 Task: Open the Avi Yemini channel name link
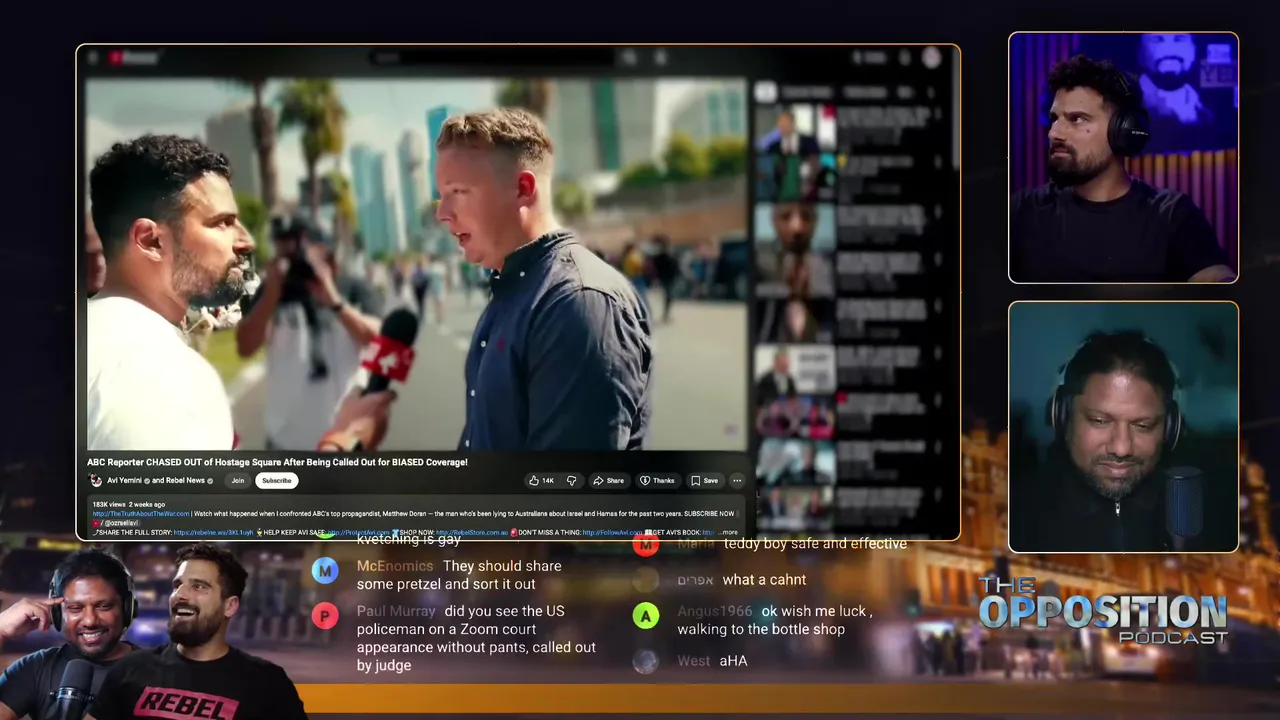(125, 481)
